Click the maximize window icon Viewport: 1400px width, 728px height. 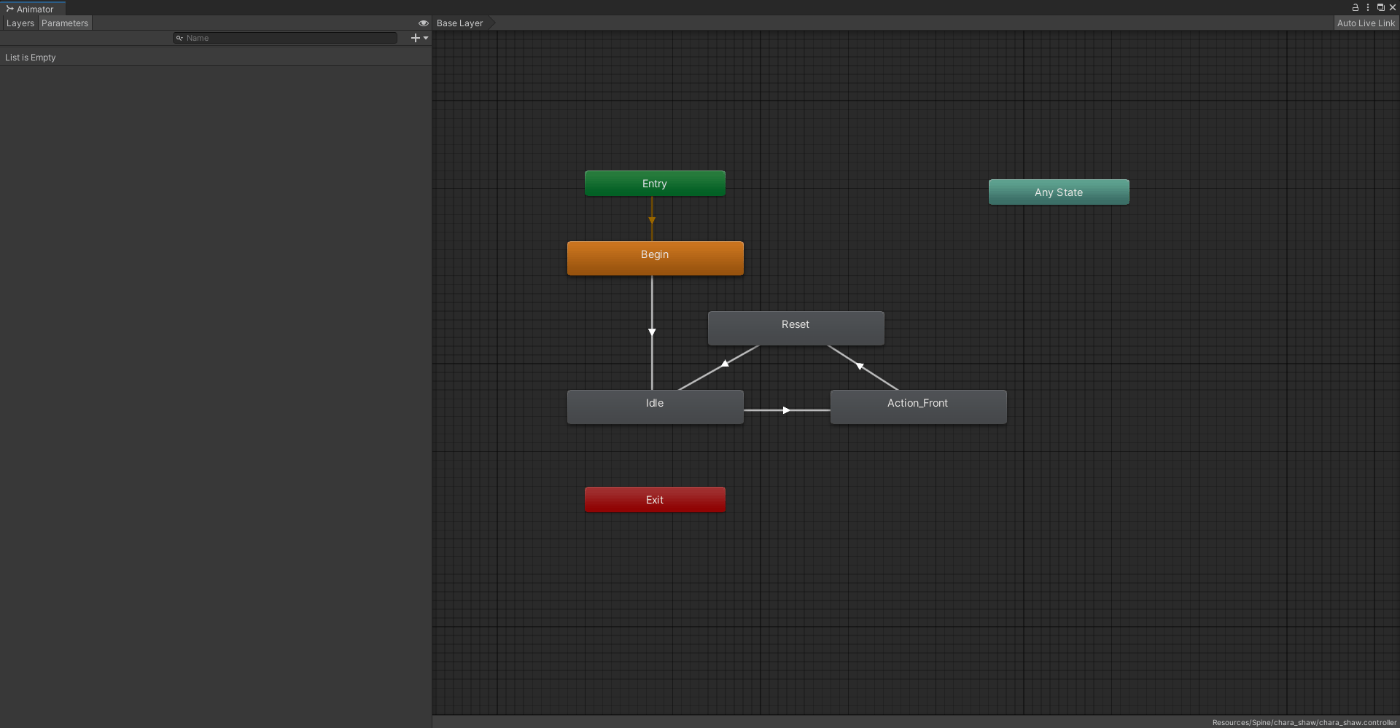pyautogui.click(x=1381, y=7)
